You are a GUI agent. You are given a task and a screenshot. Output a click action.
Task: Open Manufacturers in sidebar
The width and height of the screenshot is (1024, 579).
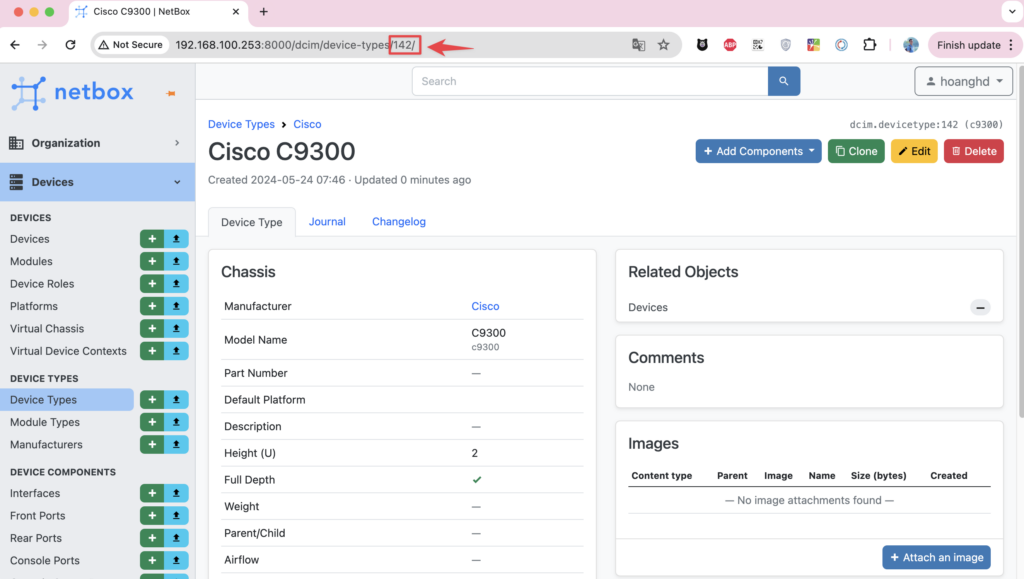46,445
